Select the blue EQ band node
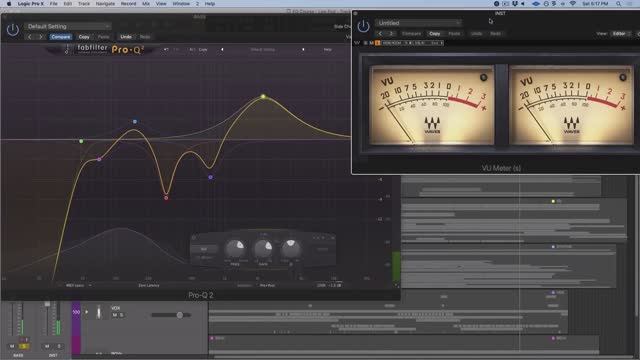The height and width of the screenshot is (360, 640). point(135,122)
